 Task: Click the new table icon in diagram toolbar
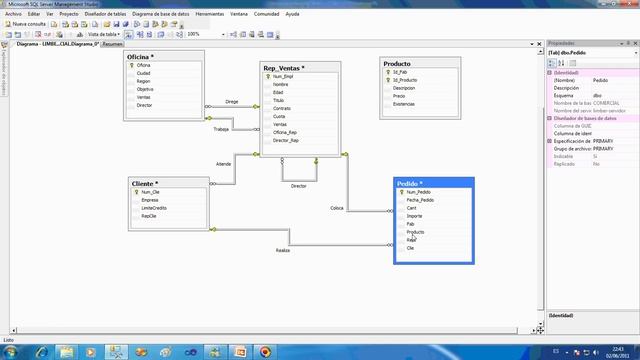[x=8, y=35]
